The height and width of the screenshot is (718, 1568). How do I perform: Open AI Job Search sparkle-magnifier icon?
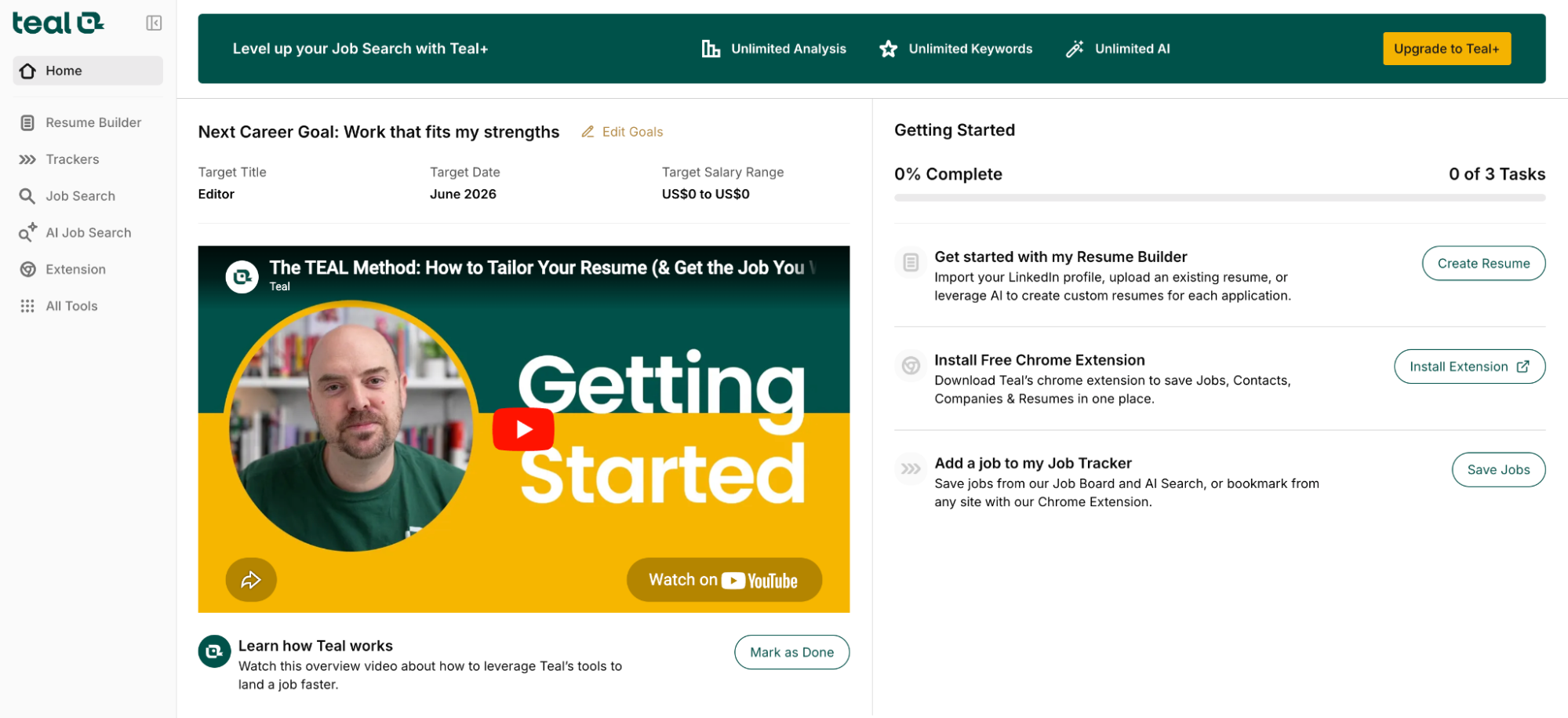point(27,232)
